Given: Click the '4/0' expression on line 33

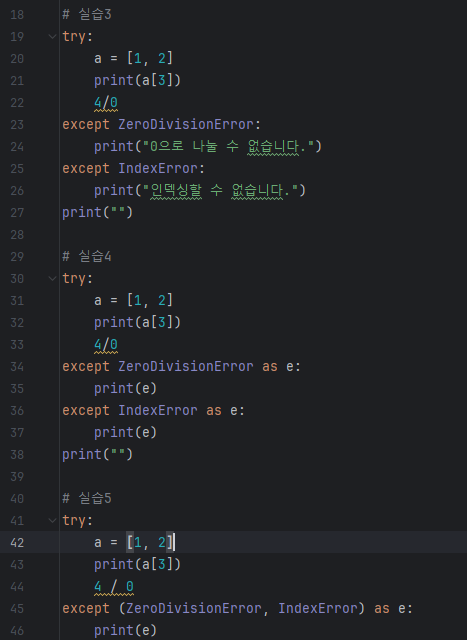Looking at the screenshot, I should (x=106, y=344).
